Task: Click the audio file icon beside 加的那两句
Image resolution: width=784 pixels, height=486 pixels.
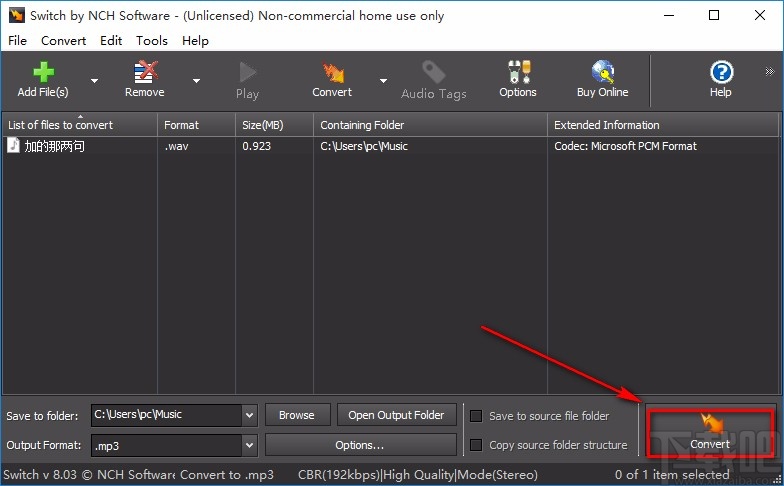Action: point(14,146)
